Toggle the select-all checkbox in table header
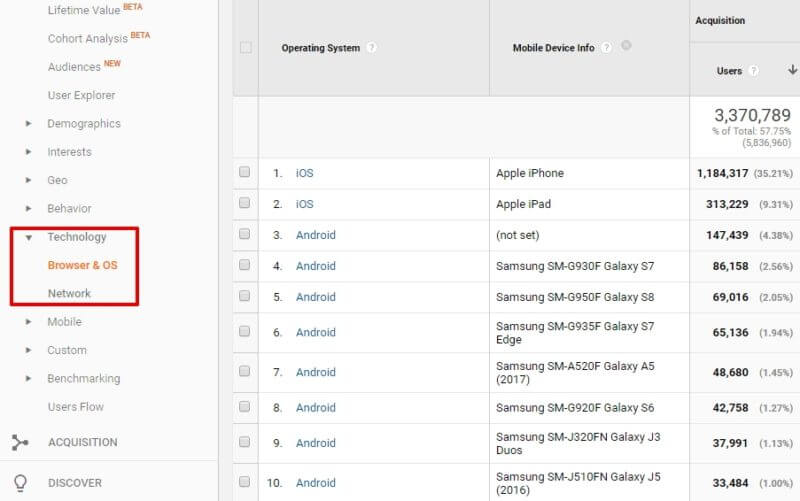This screenshot has height=501, width=800. coord(245,47)
